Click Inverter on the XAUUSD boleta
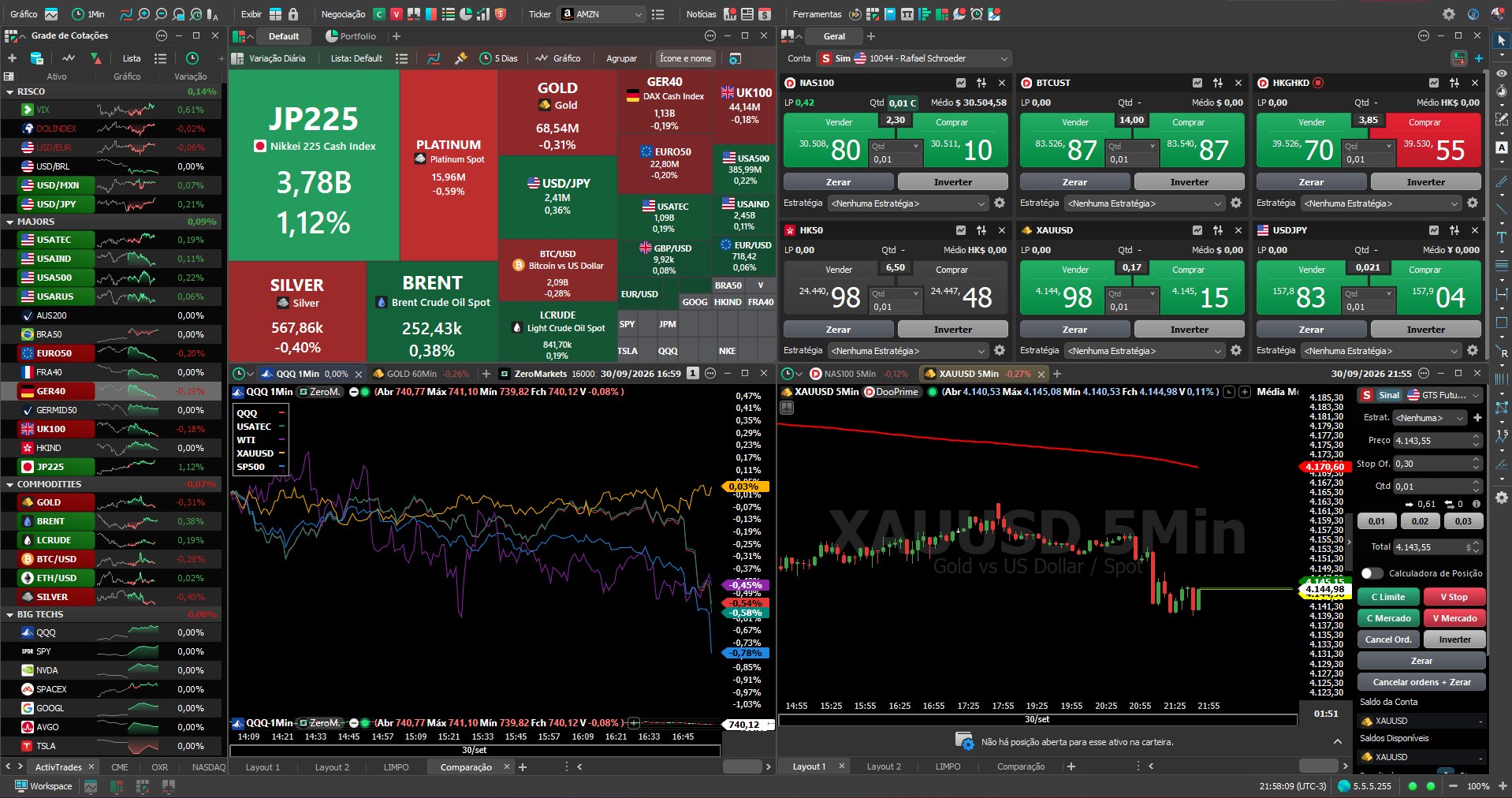The width and height of the screenshot is (1512, 798). click(1189, 330)
